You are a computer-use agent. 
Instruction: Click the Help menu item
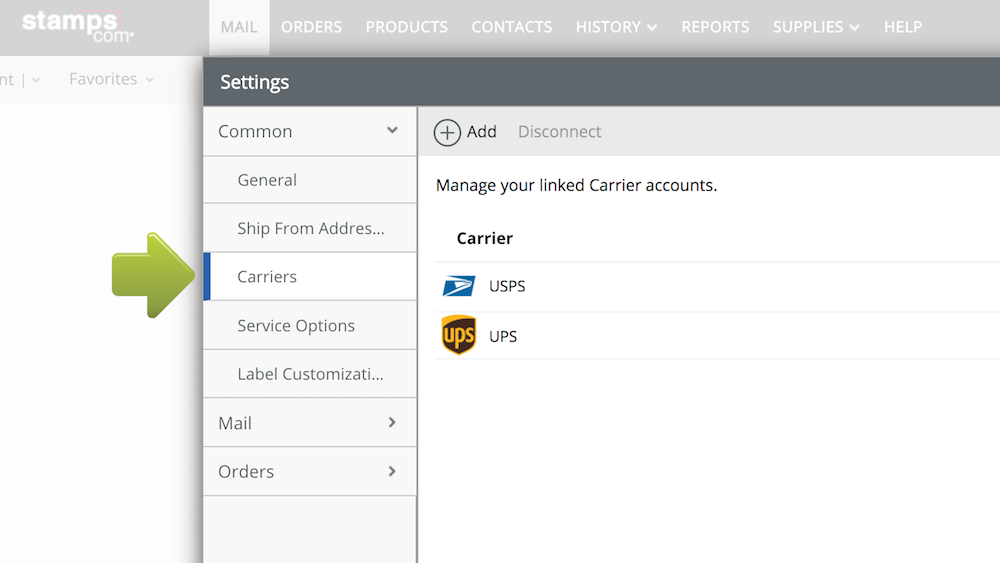[x=902, y=27]
